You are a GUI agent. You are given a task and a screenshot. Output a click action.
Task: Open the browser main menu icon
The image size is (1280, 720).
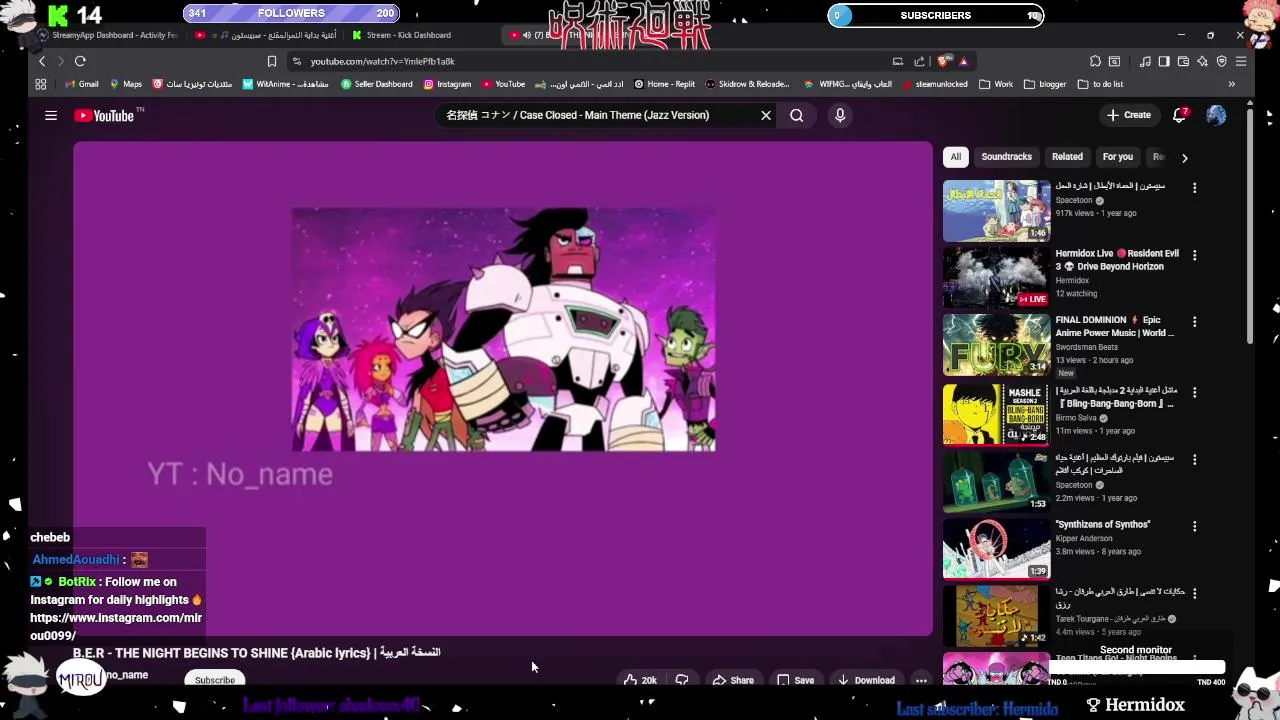coord(1241,61)
